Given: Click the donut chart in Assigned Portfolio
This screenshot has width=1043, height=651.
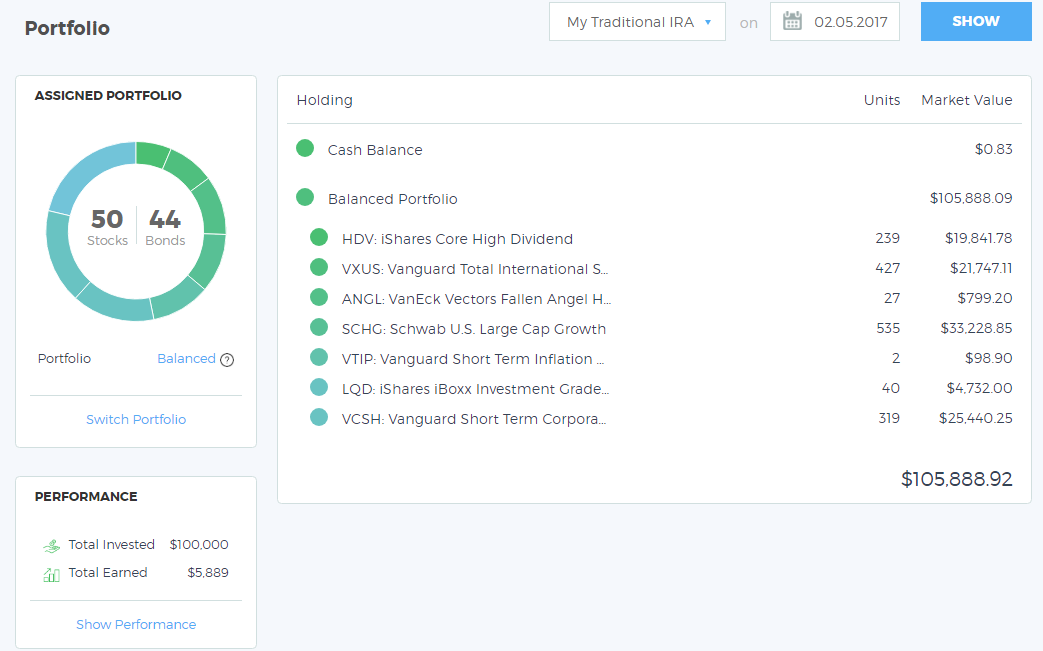Looking at the screenshot, I should coord(136,231).
